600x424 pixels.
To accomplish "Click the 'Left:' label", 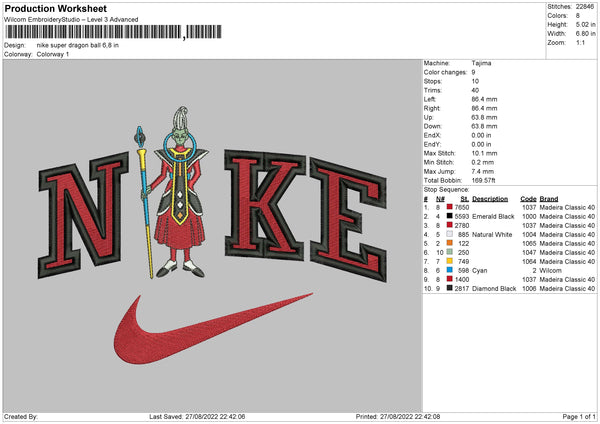I will click(x=430, y=99).
